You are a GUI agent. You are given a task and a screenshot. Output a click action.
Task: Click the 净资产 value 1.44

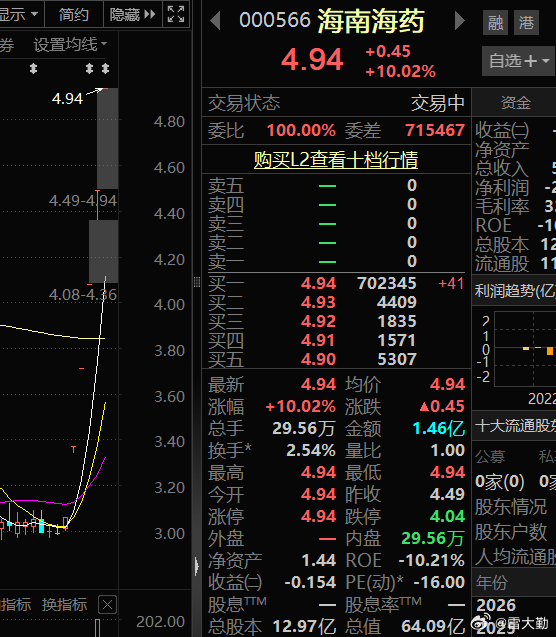tap(318, 560)
